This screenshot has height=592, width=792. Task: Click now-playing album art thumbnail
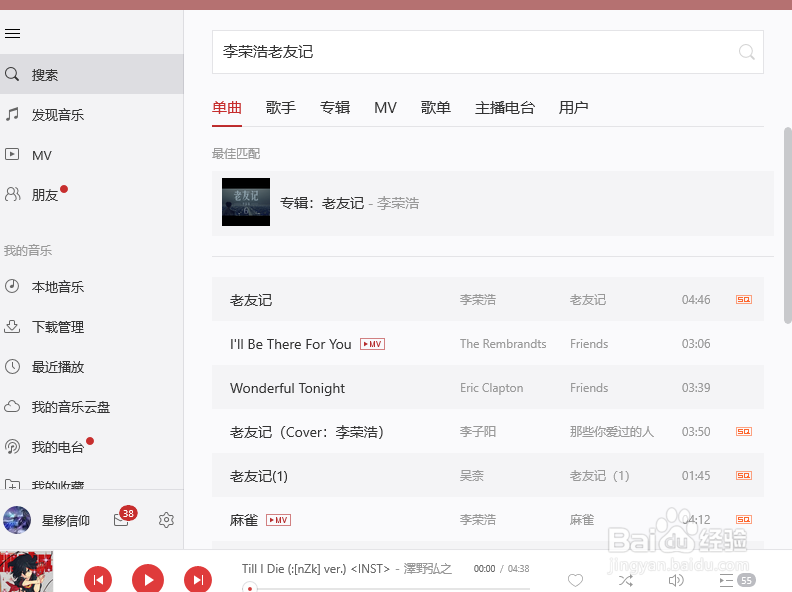point(26,571)
